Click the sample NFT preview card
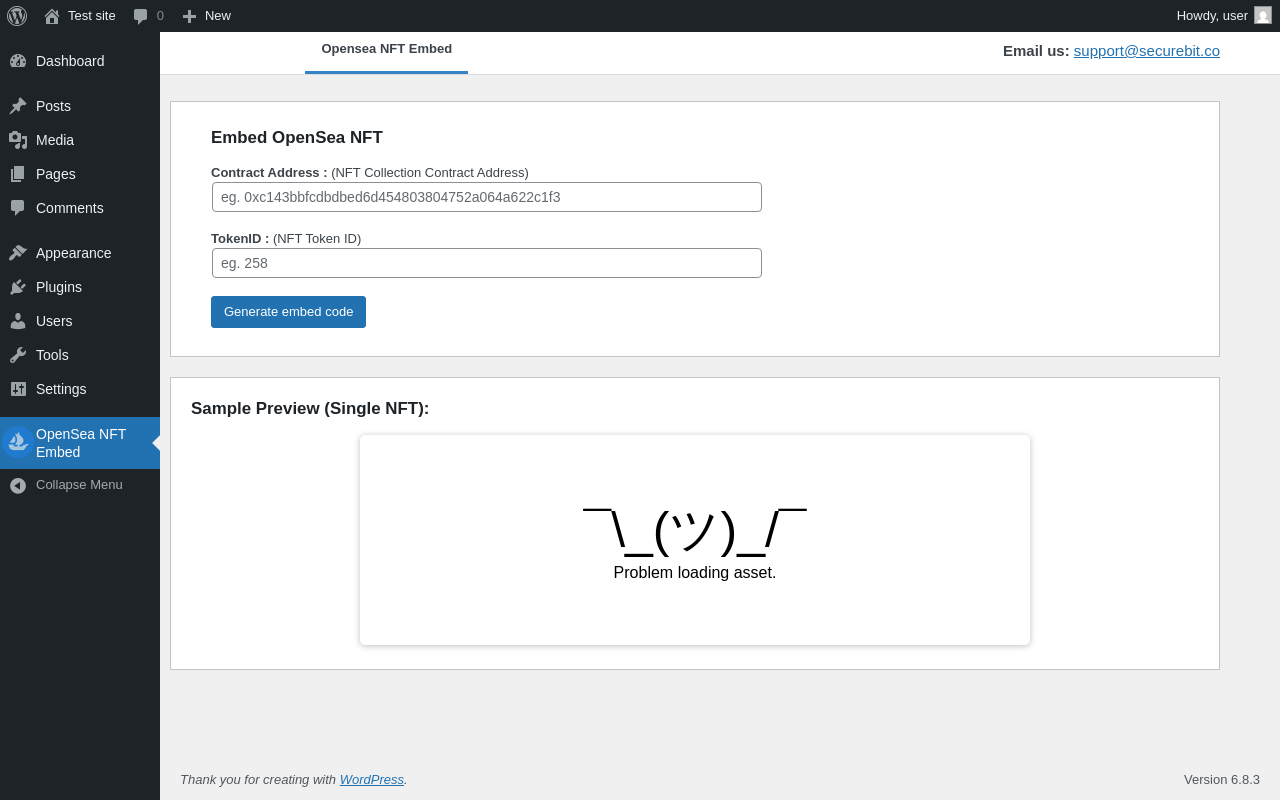 tap(695, 540)
